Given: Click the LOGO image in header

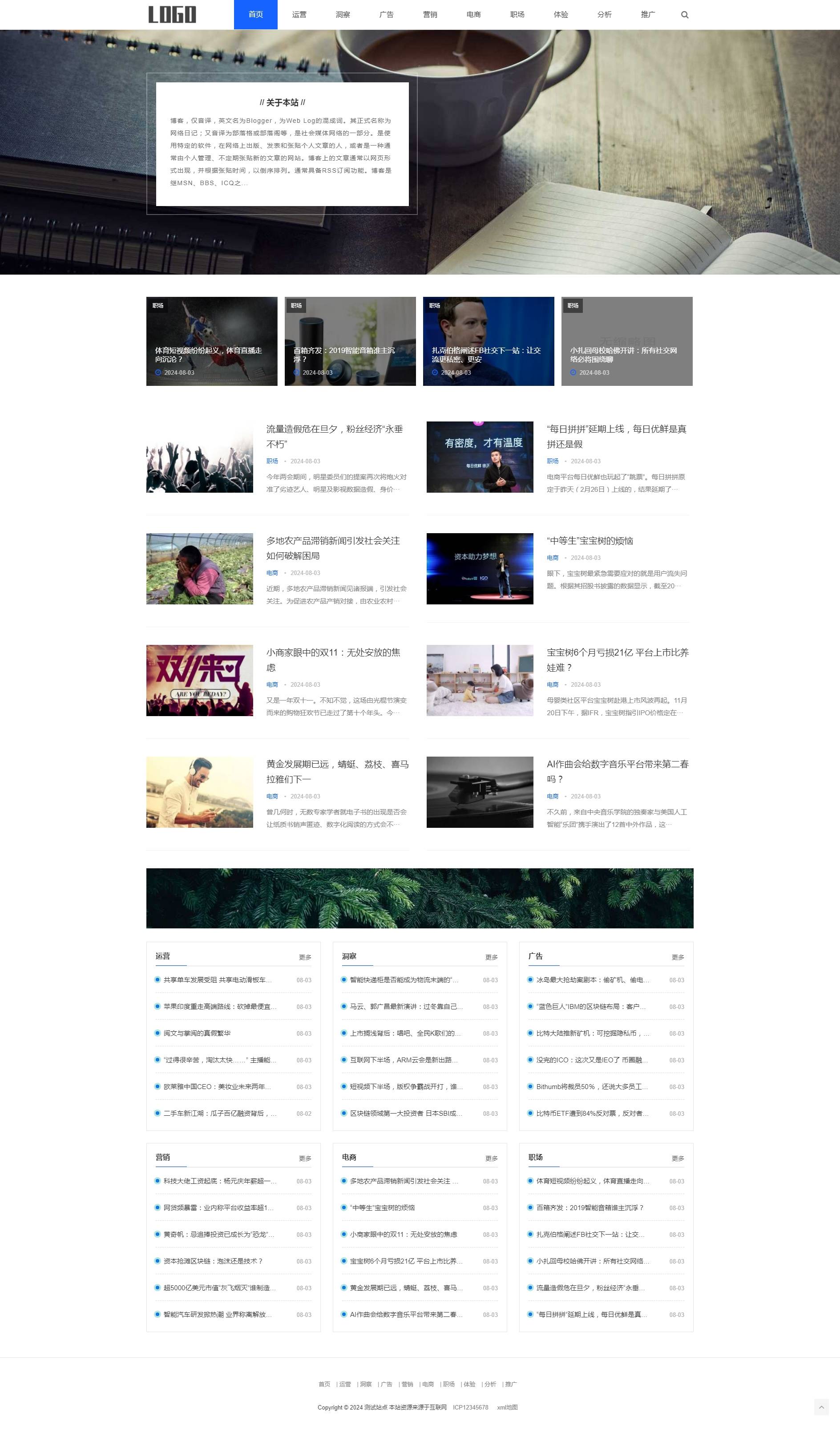Looking at the screenshot, I should [x=172, y=14].
